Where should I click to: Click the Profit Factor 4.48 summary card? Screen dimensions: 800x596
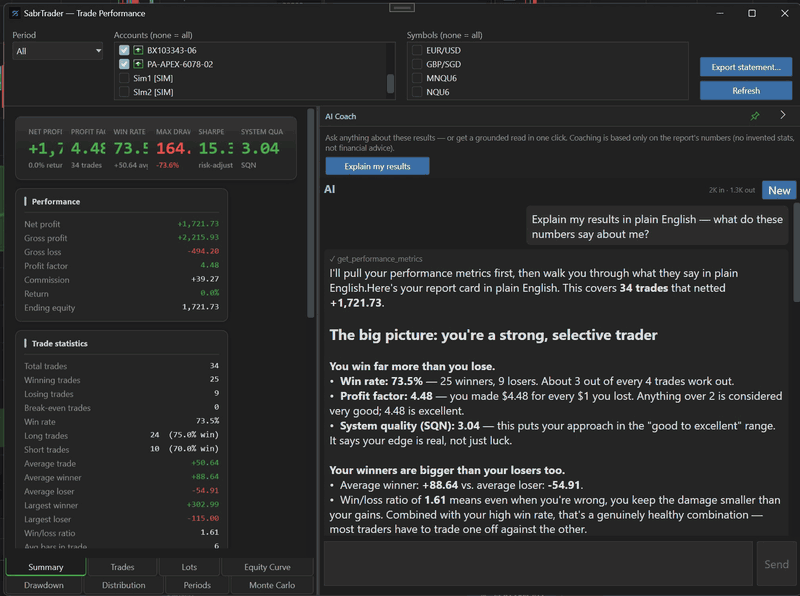[88, 148]
